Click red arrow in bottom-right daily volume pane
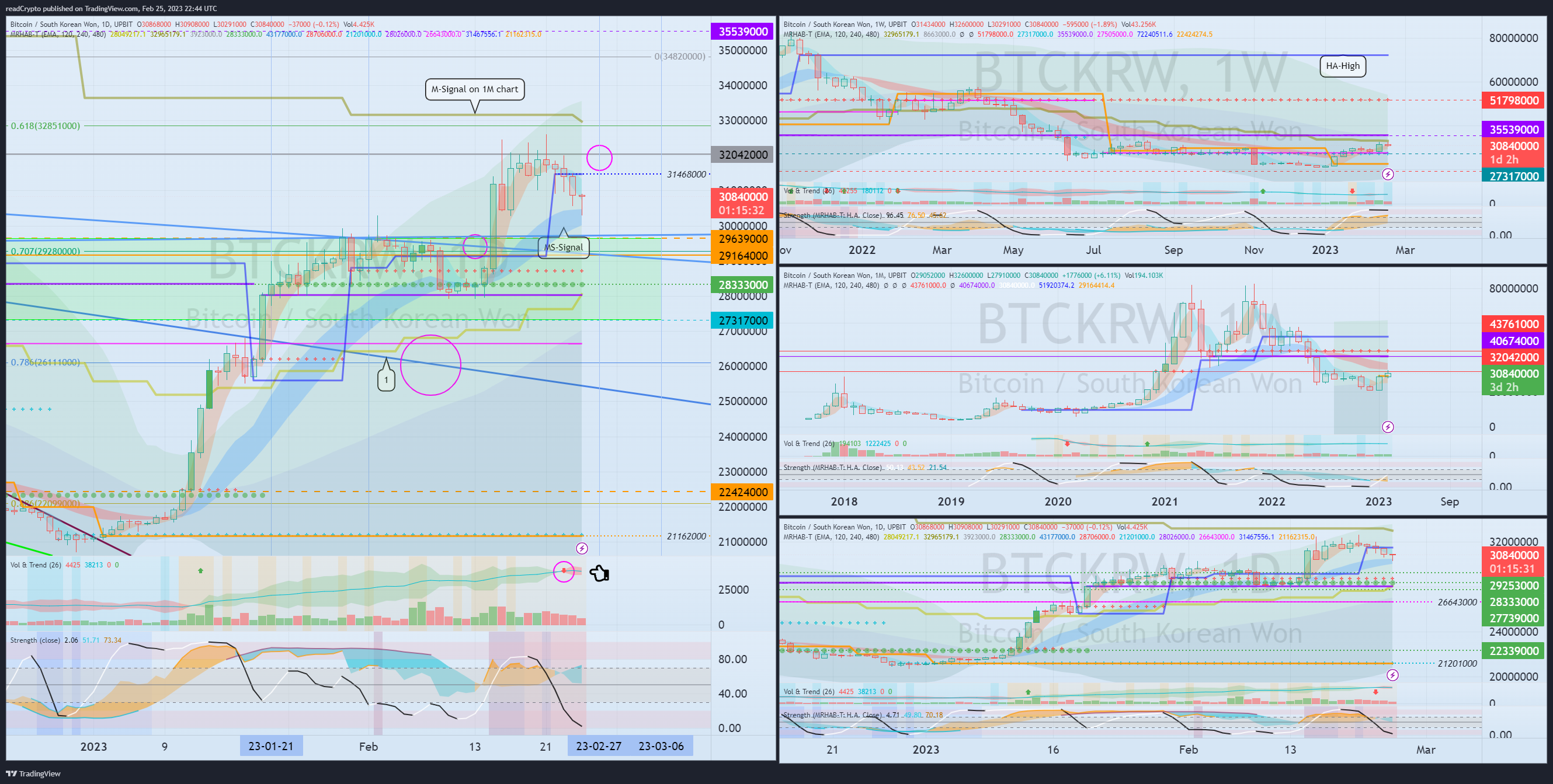This screenshot has height=784, width=1553. pyautogui.click(x=1375, y=692)
